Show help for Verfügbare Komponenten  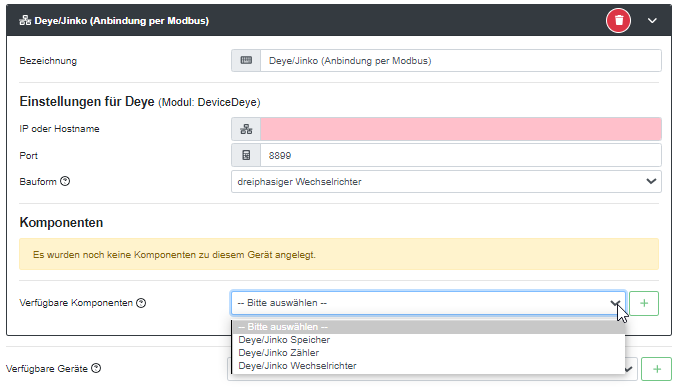(141, 303)
